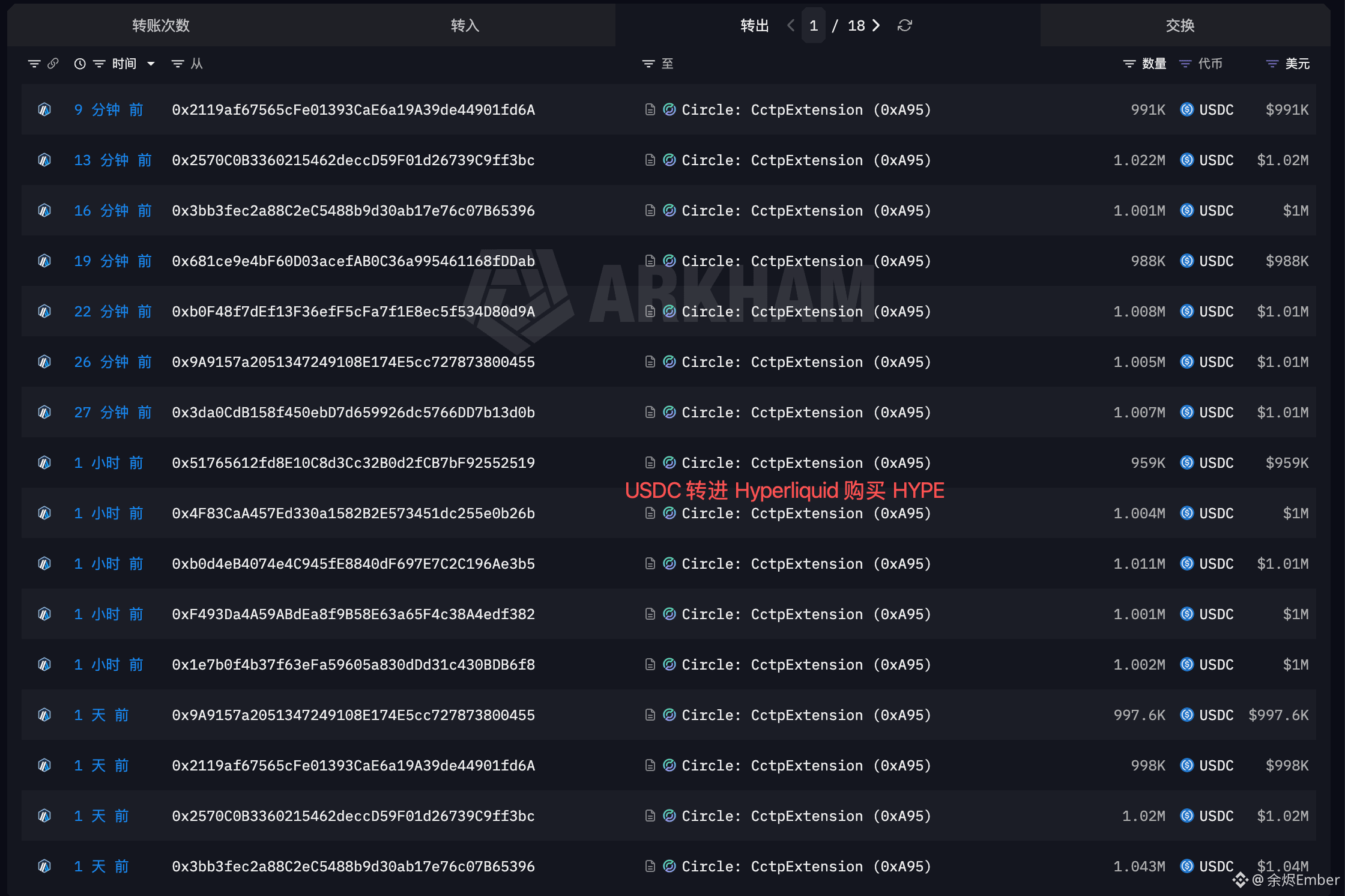This screenshot has height=896, width=1345.
Task: Refresh the transfers list
Action: tap(905, 25)
